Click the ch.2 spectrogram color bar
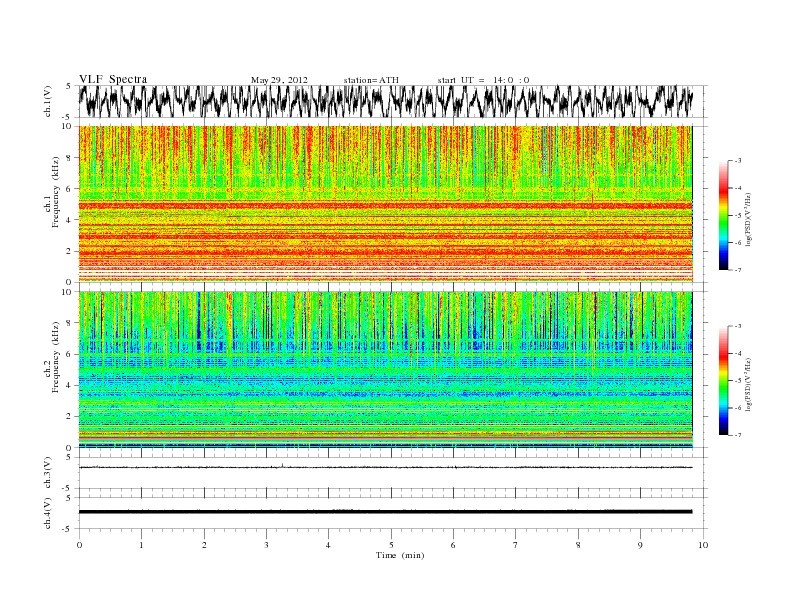The width and height of the screenshot is (792, 612). (723, 380)
